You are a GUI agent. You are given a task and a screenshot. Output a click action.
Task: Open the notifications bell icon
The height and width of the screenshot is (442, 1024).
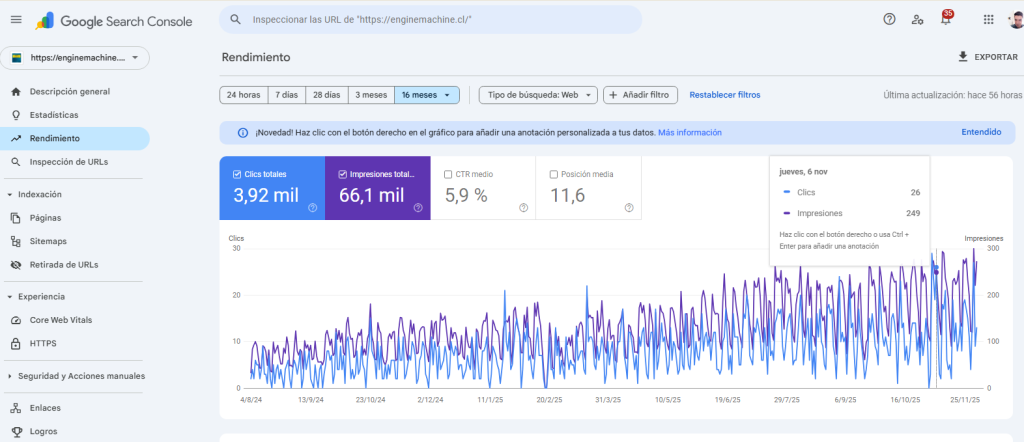946,19
